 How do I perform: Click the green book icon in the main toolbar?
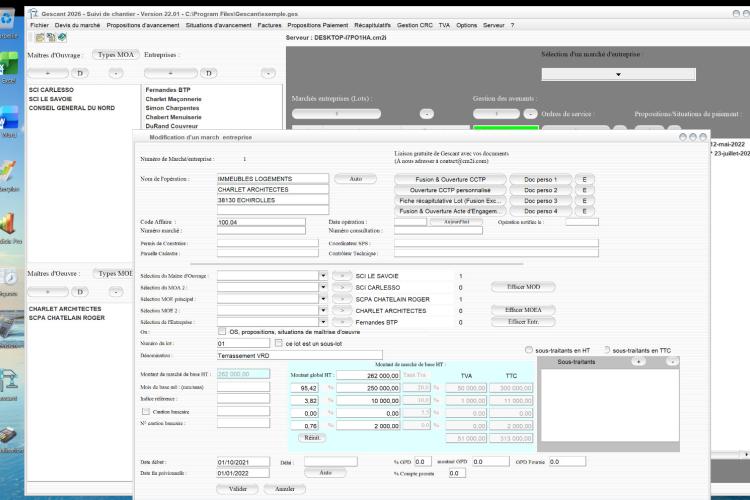(x=62, y=37)
